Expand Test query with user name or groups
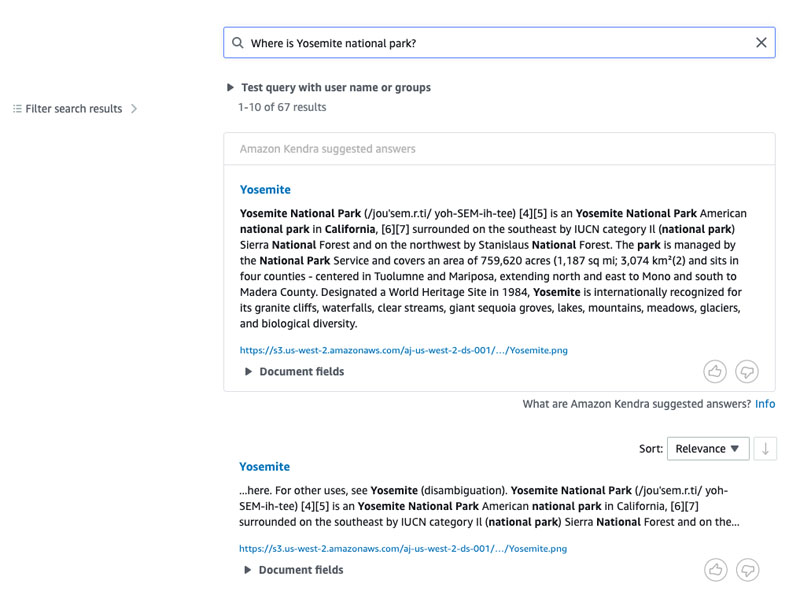The width and height of the screenshot is (800, 595). coord(329,87)
